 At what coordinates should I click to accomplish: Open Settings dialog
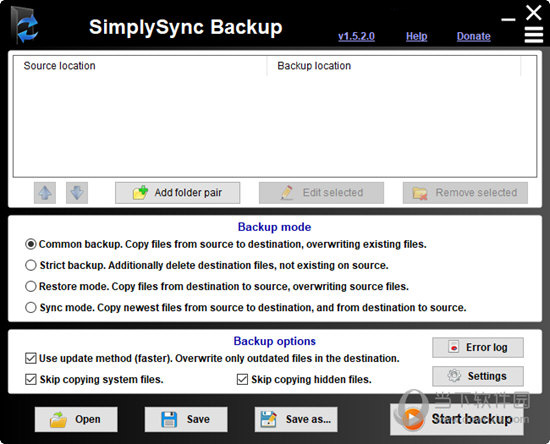[x=478, y=376]
